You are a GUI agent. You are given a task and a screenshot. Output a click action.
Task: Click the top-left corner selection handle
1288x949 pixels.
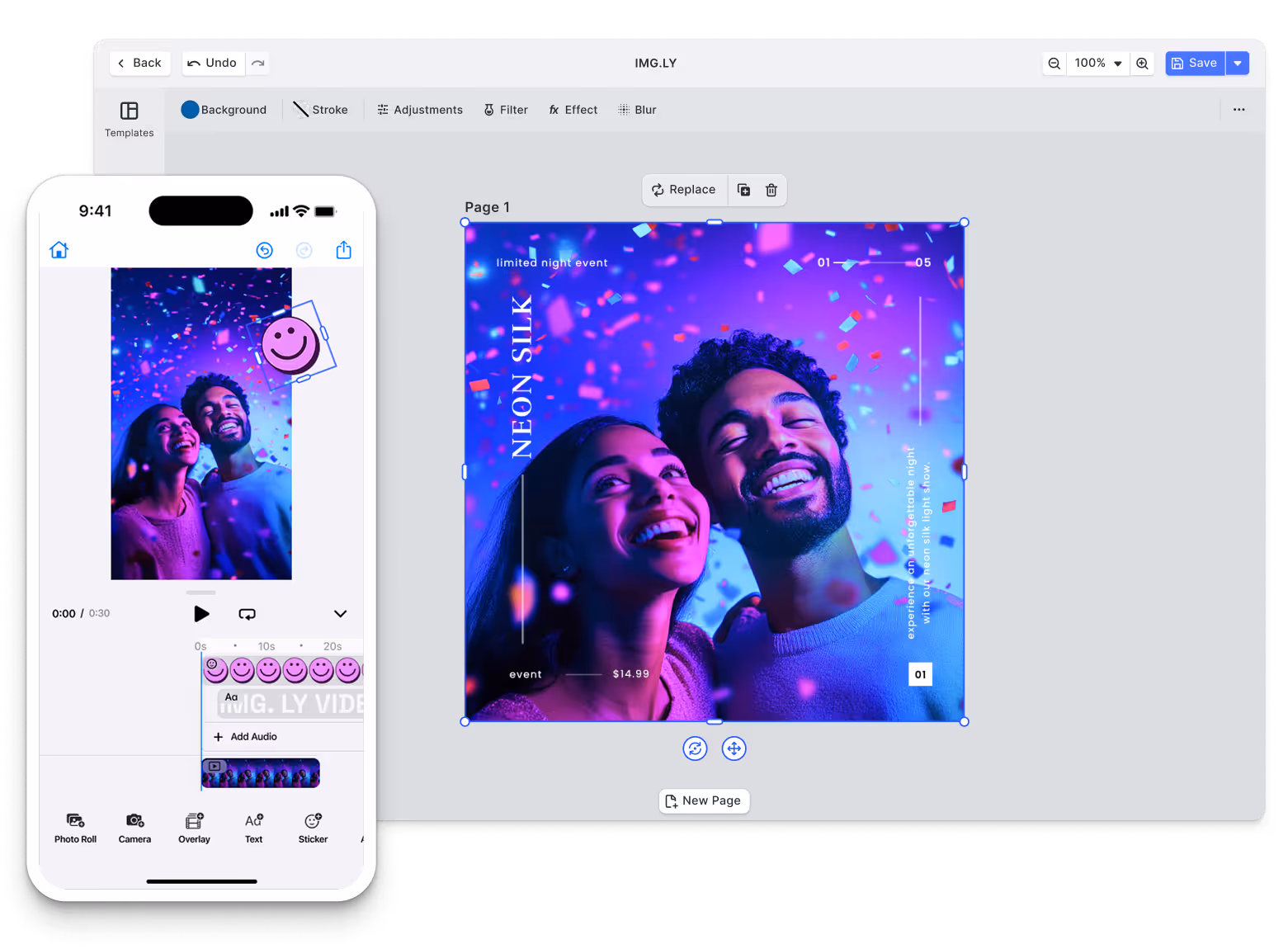point(465,222)
